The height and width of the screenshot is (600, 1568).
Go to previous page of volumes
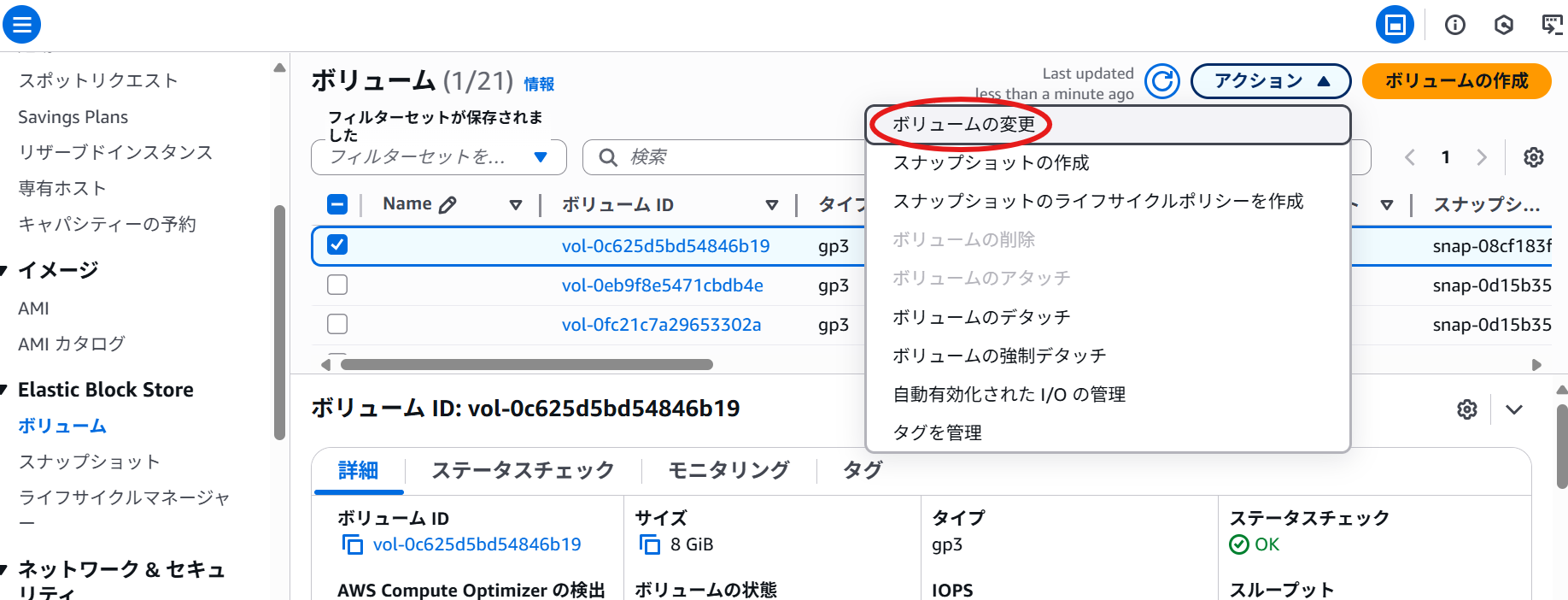(x=1410, y=157)
